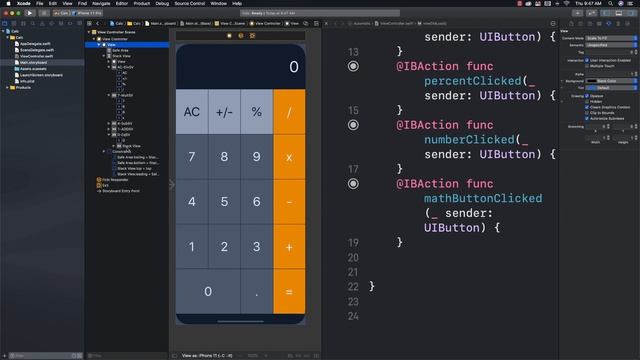Image resolution: width=640 pixels, height=360 pixels.
Task: Click the +/- calculator button on canvas
Action: pos(224,112)
